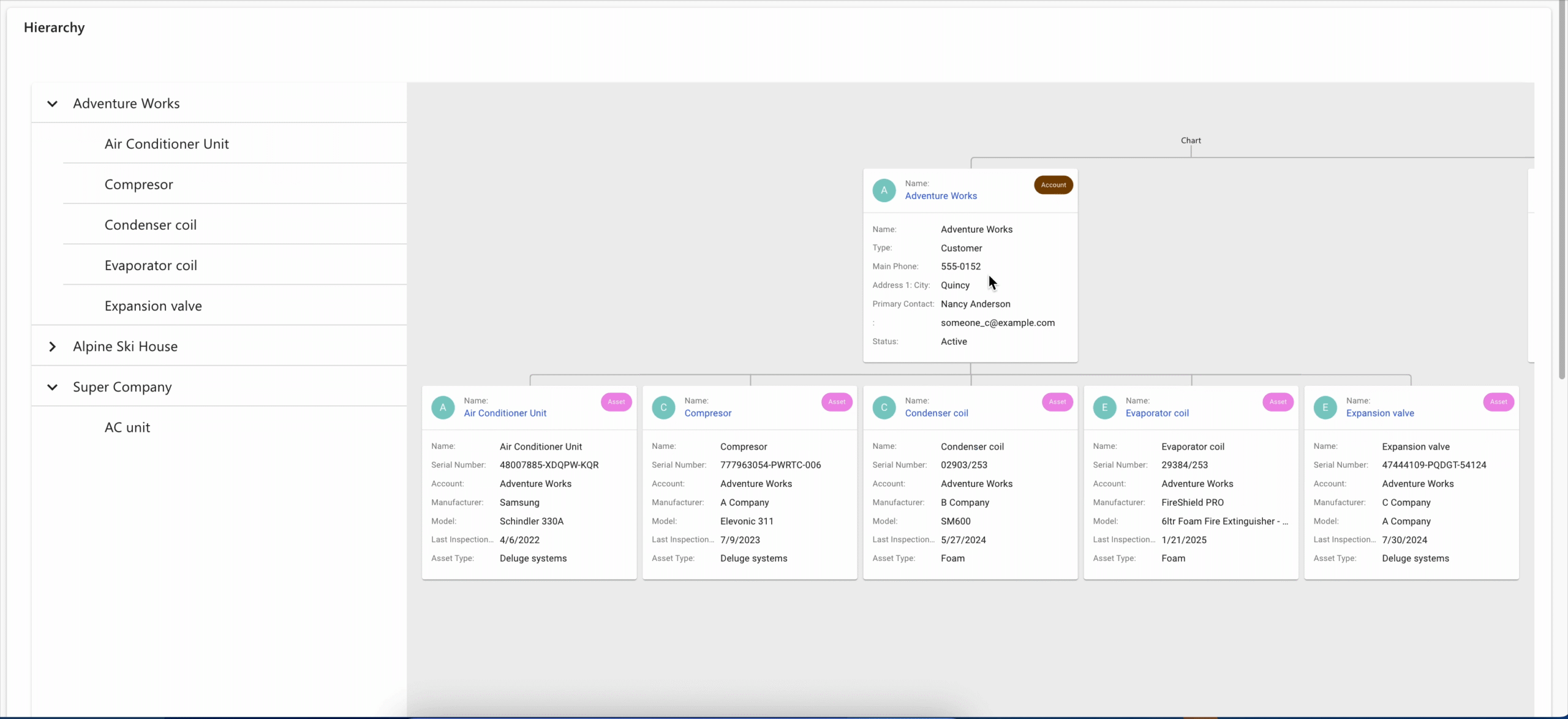Click the Compresor card avatar icon
Image resolution: width=1568 pixels, height=719 pixels.
point(663,407)
